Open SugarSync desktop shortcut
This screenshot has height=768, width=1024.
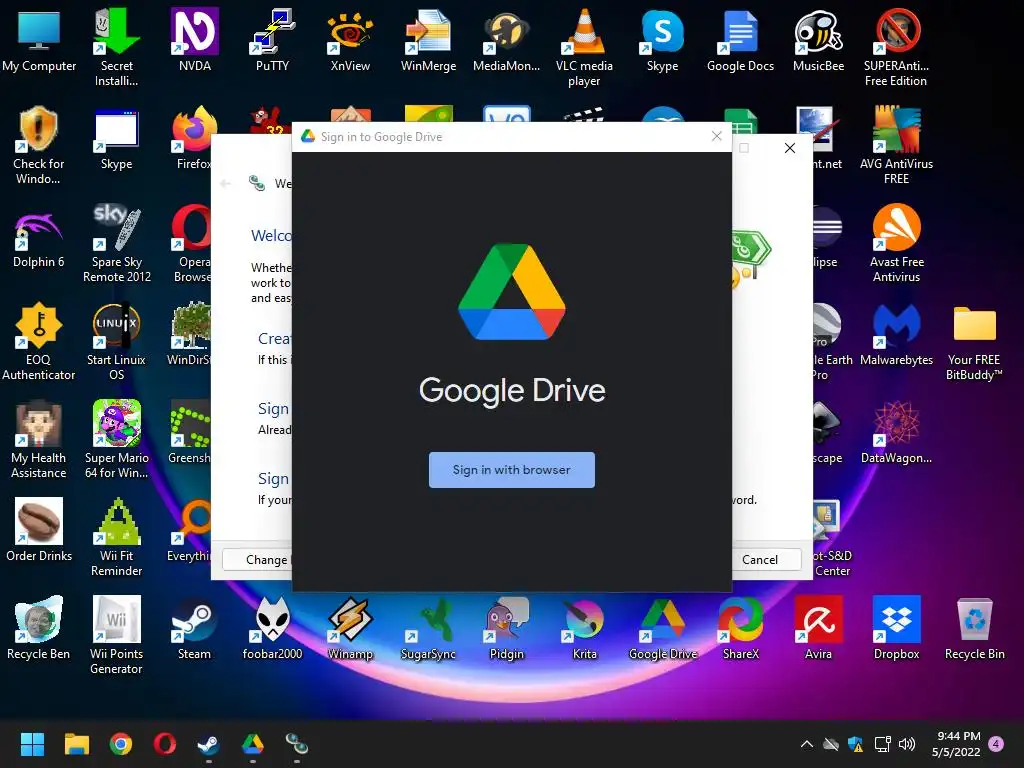(x=428, y=628)
